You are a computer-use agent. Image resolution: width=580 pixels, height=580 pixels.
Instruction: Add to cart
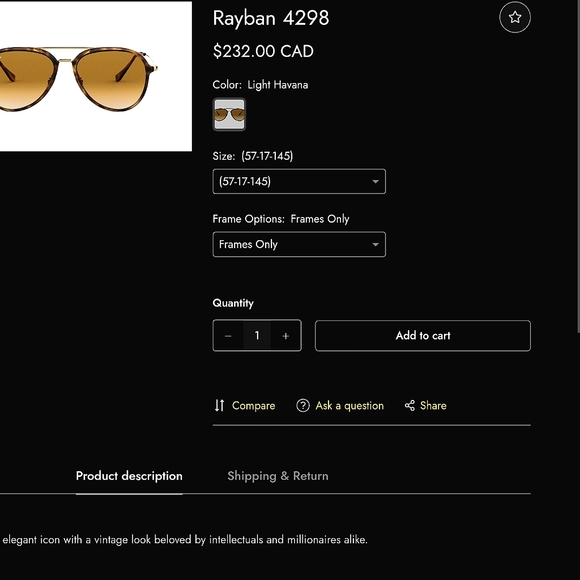(423, 335)
